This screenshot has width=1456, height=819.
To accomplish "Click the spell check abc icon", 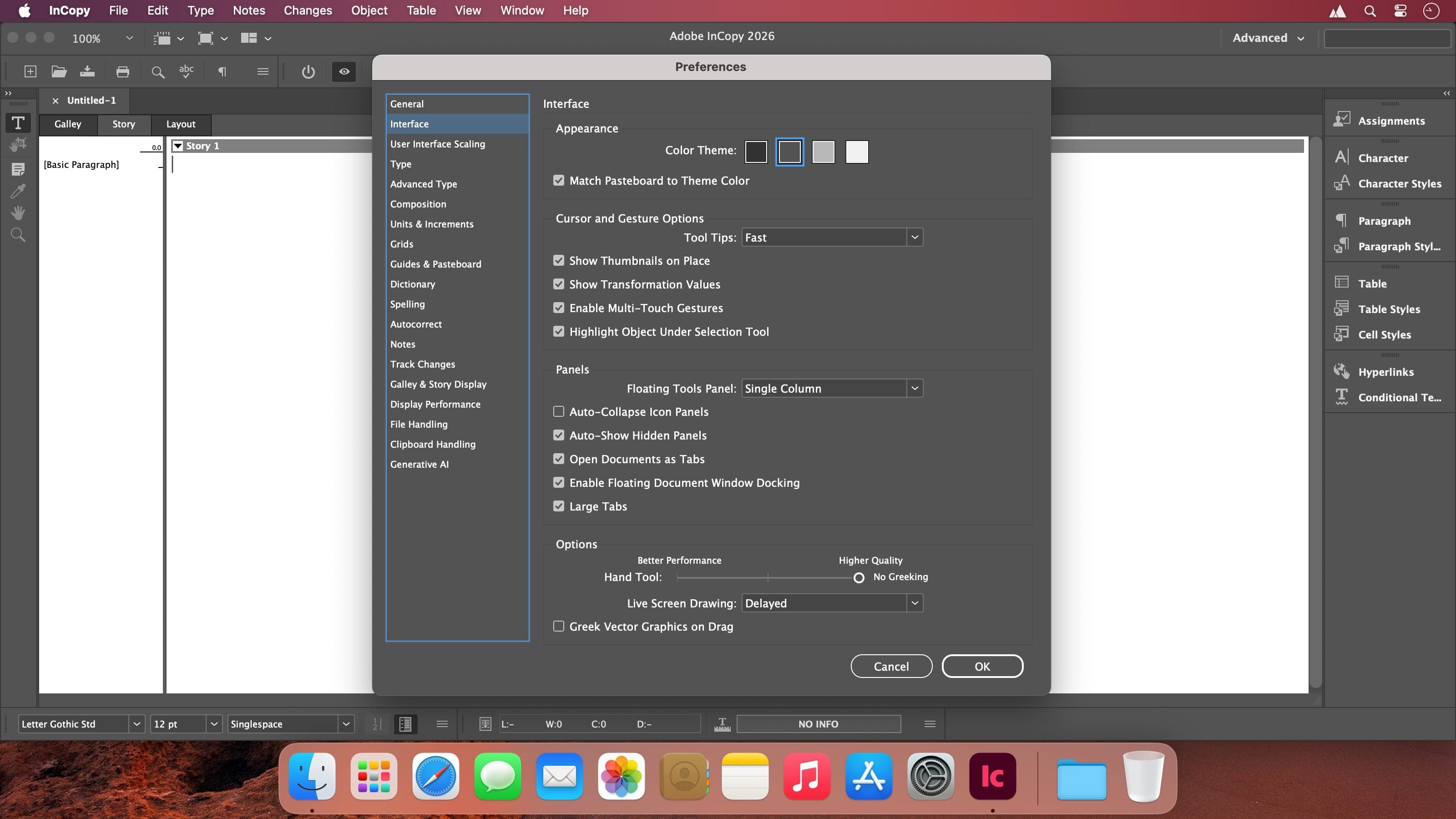I will pos(186,72).
